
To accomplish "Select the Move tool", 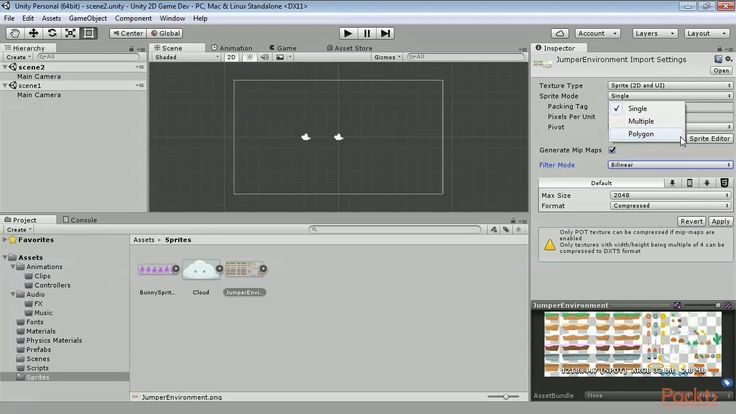I will 33,33.
